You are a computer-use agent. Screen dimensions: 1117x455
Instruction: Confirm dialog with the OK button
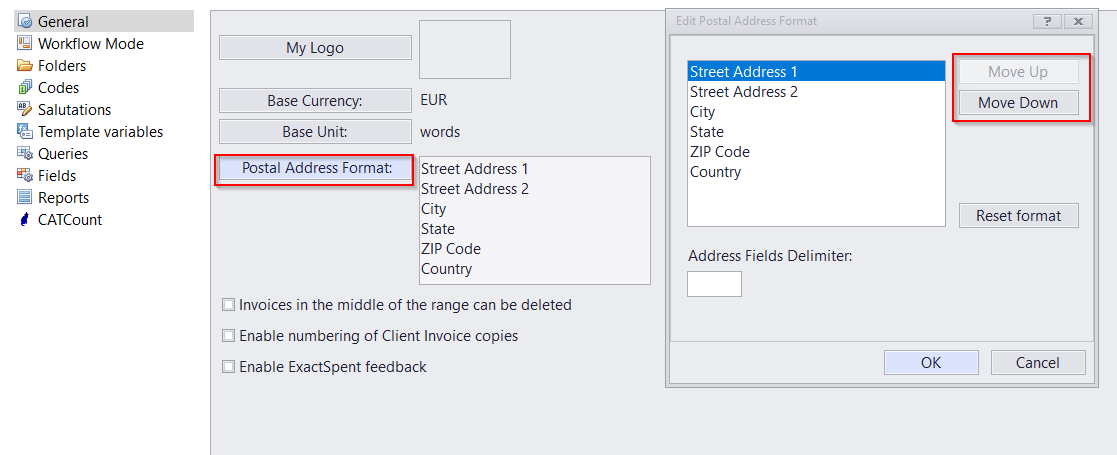click(931, 362)
